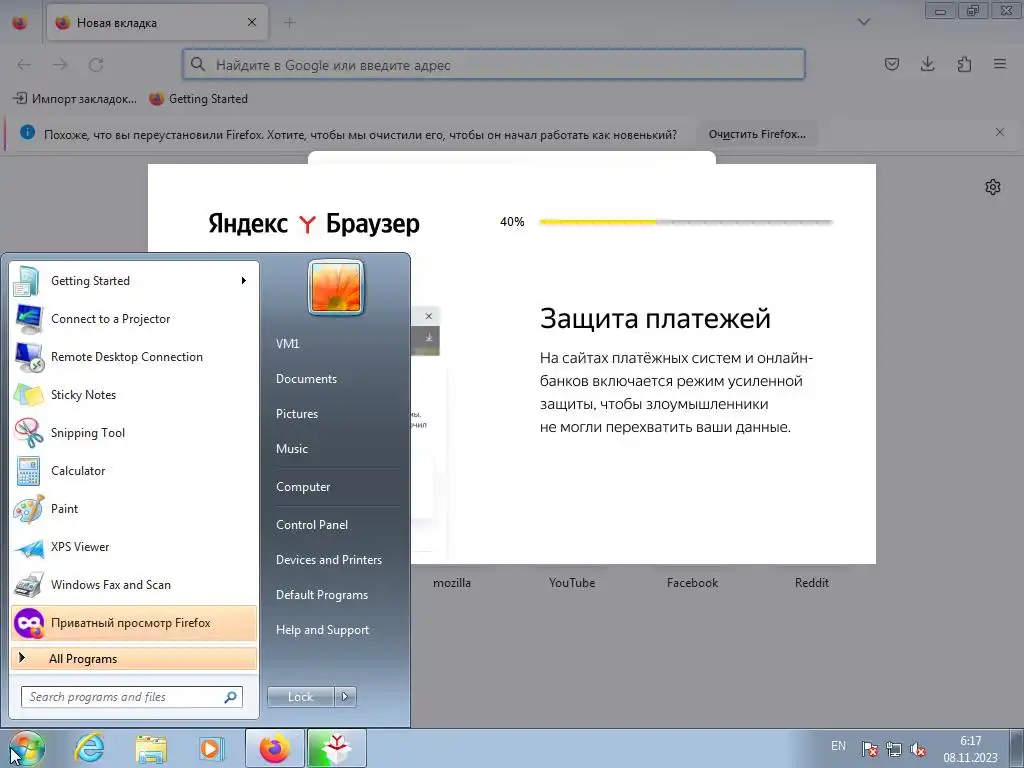Reload the page in Firefox
The width and height of the screenshot is (1024, 768).
pos(96,65)
